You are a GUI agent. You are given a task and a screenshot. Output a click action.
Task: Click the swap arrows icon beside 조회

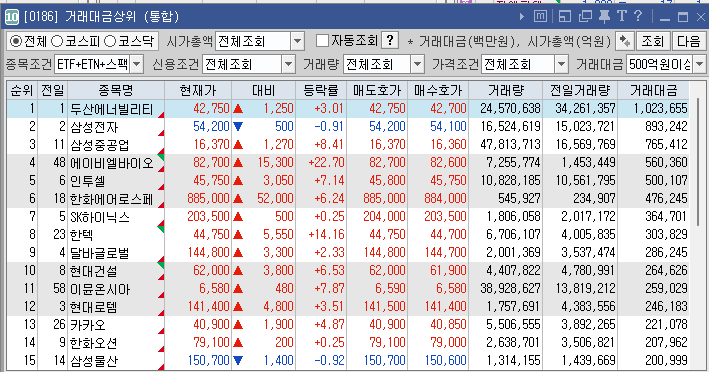point(625,41)
